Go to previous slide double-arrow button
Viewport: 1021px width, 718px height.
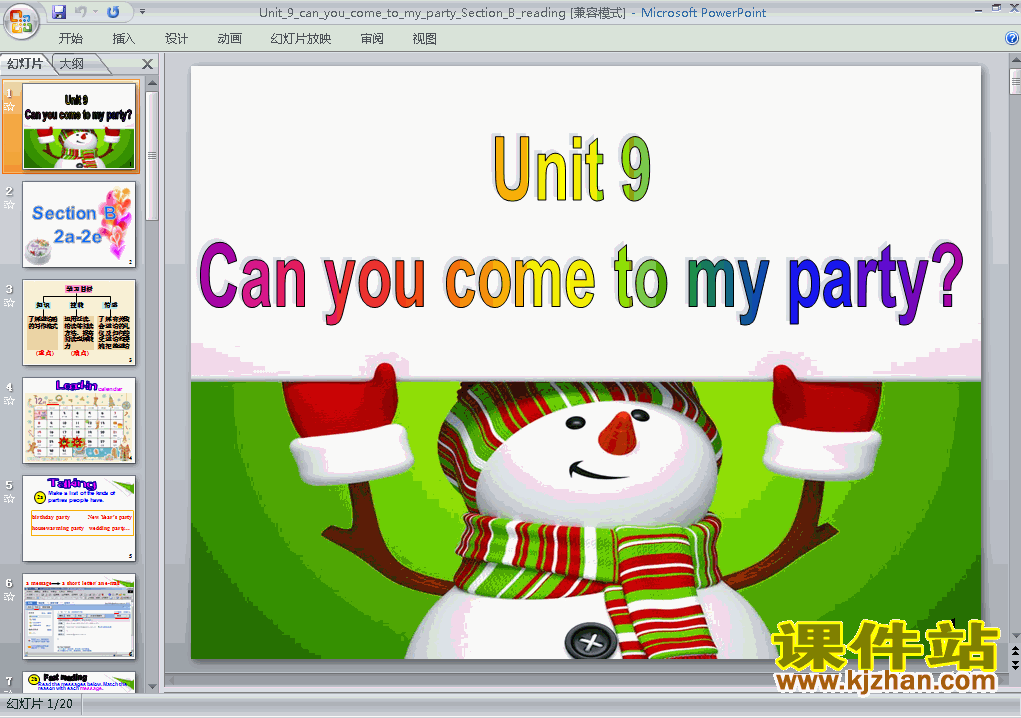(1015, 651)
